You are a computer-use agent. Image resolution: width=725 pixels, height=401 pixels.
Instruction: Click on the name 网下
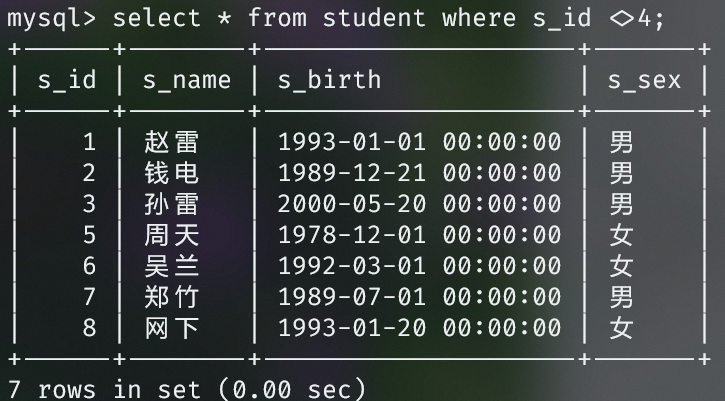click(x=172, y=327)
